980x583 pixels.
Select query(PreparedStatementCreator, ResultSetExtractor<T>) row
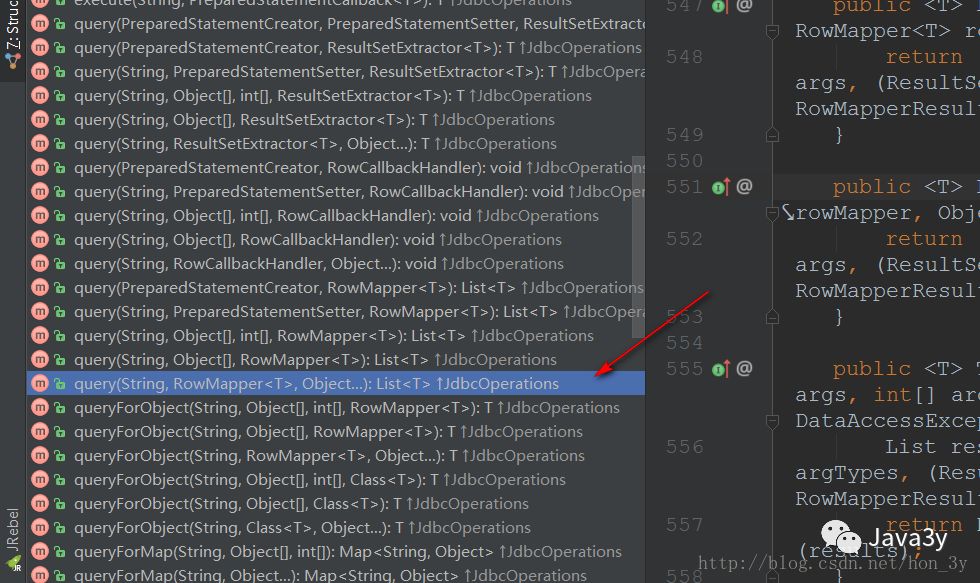click(x=336, y=48)
